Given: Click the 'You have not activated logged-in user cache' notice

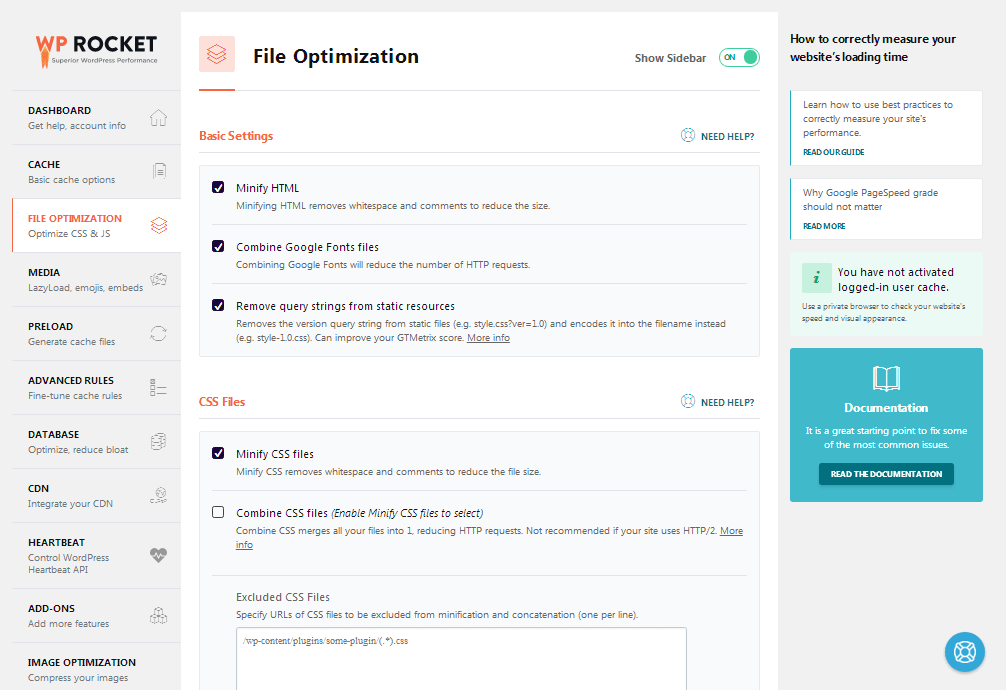Looking at the screenshot, I should tap(886, 294).
